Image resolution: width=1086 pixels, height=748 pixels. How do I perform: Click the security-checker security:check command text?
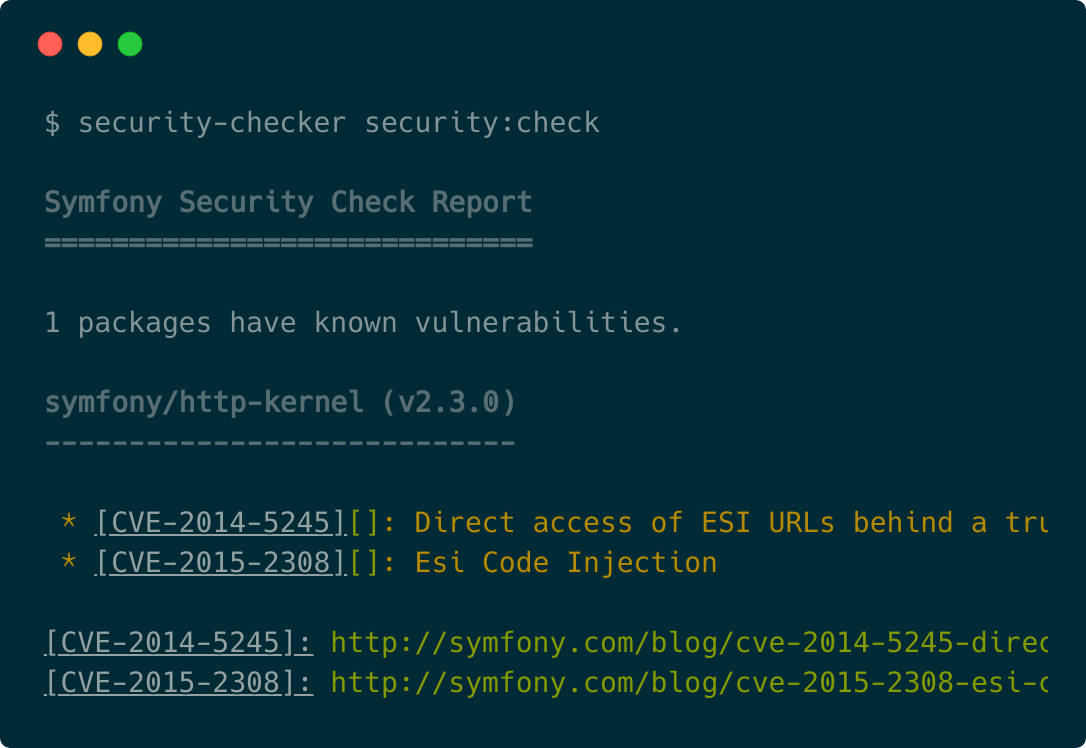pyautogui.click(x=338, y=123)
